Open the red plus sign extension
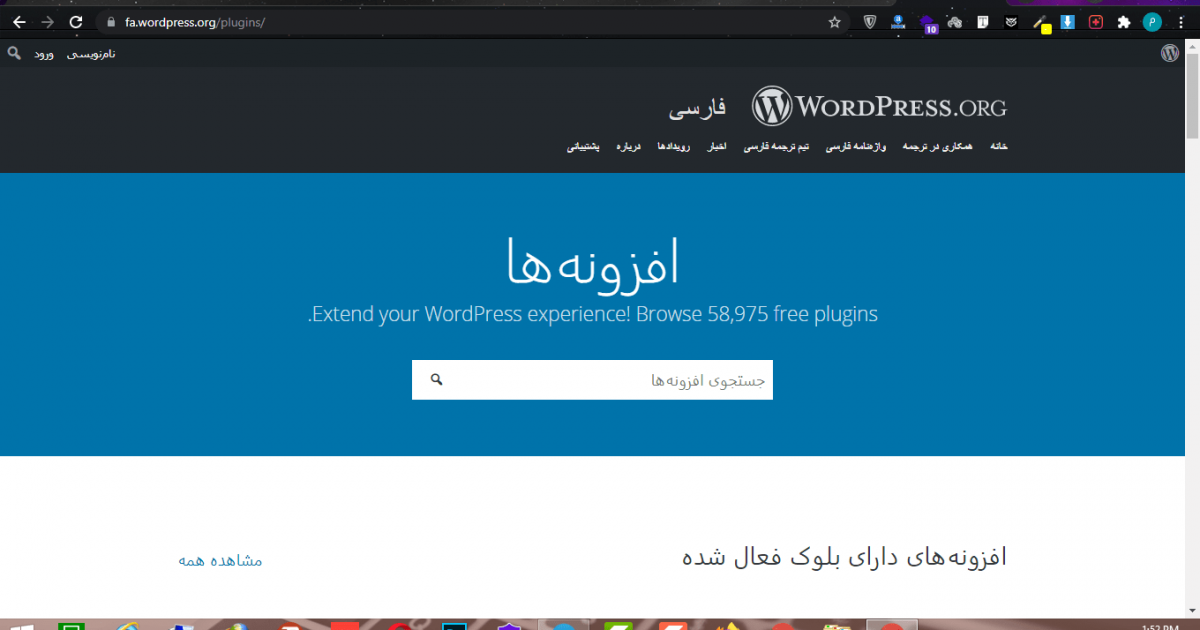 tap(1096, 22)
